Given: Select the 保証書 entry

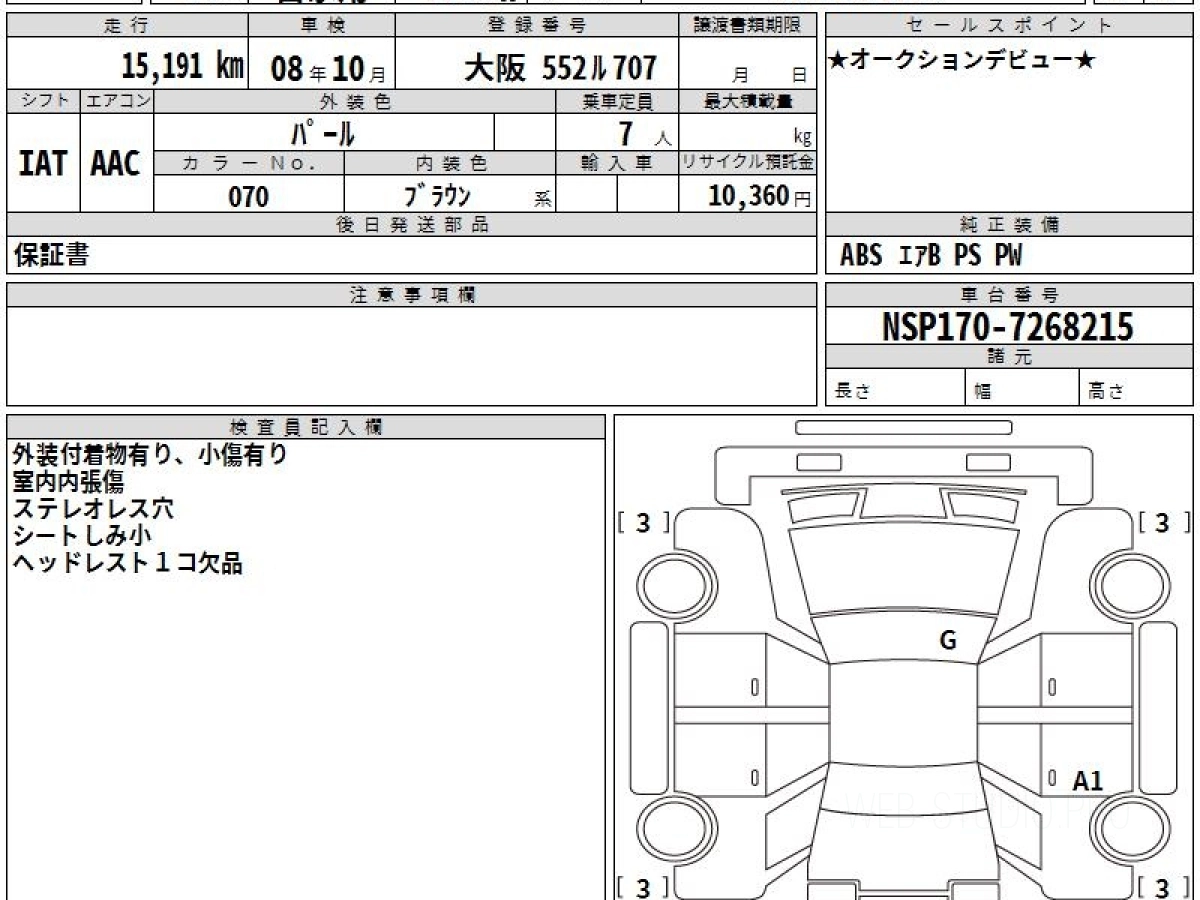Looking at the screenshot, I should (51, 255).
